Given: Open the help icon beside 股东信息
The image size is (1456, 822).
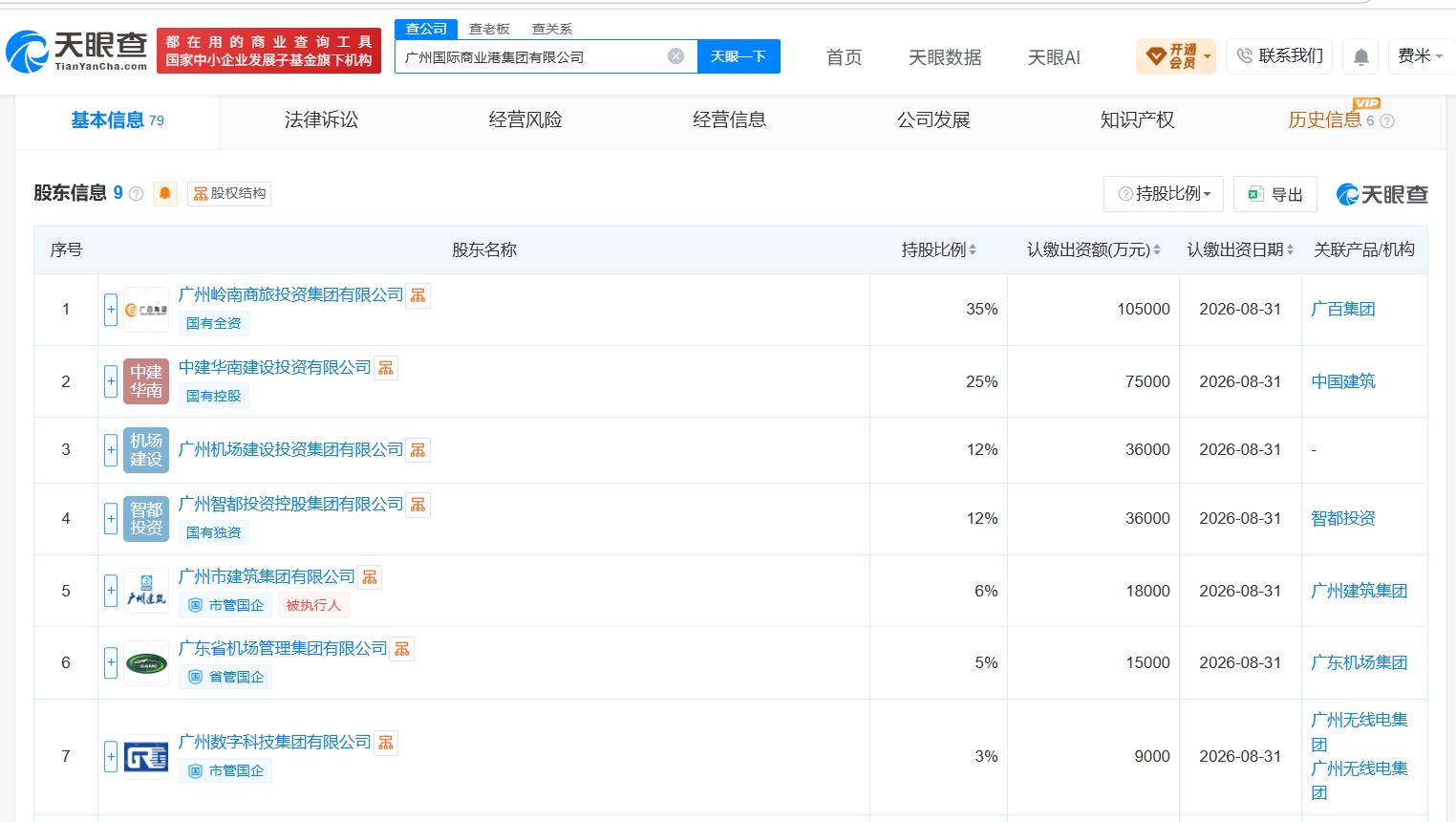Looking at the screenshot, I should [136, 194].
